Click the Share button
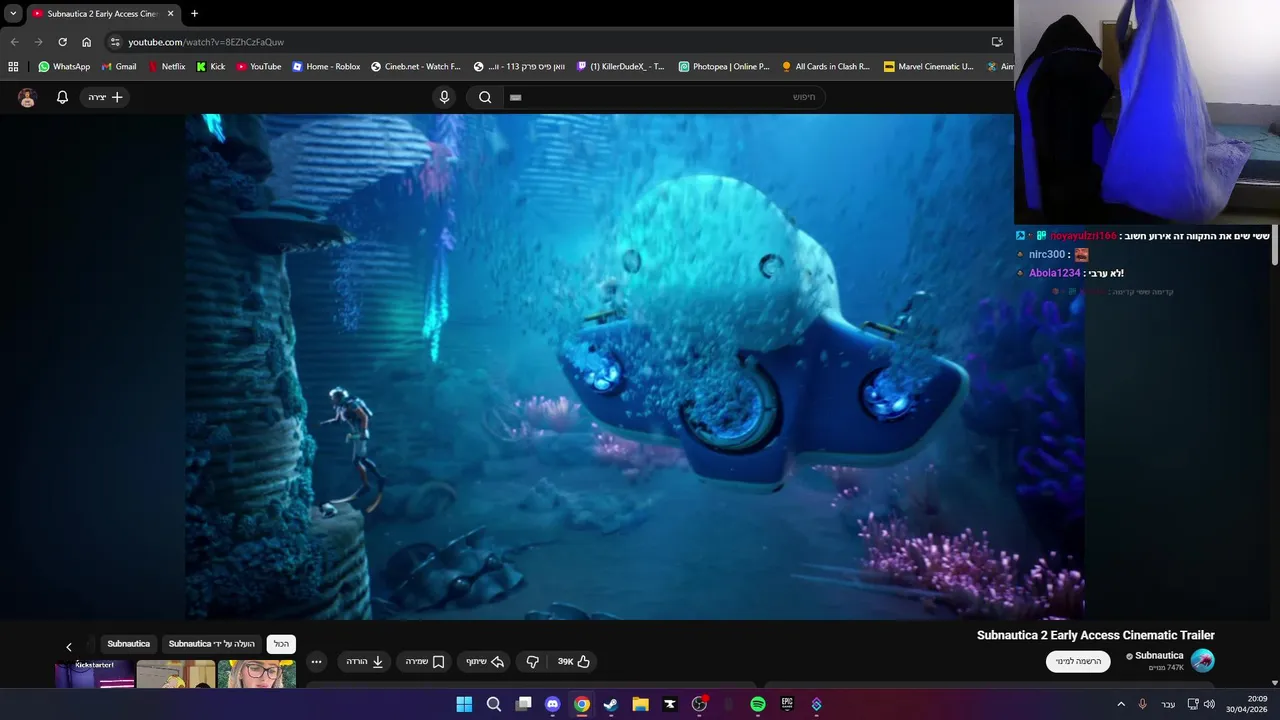Viewport: 1280px width, 720px height. tap(485, 661)
